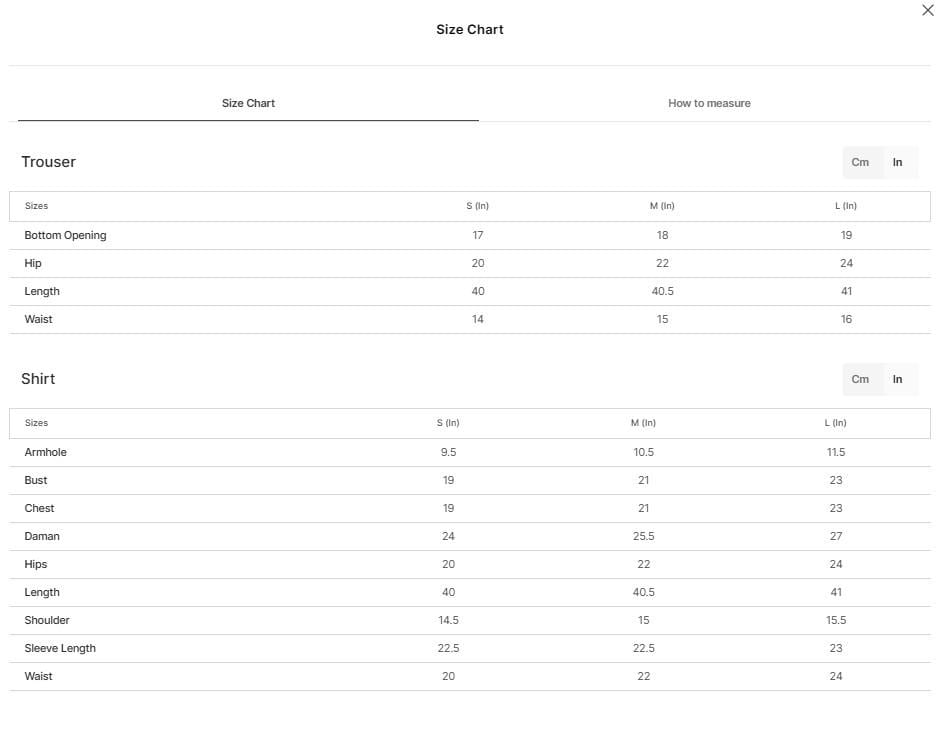Switch Trouser measurements to In
The width and height of the screenshot is (936, 748).
pyautogui.click(x=897, y=162)
